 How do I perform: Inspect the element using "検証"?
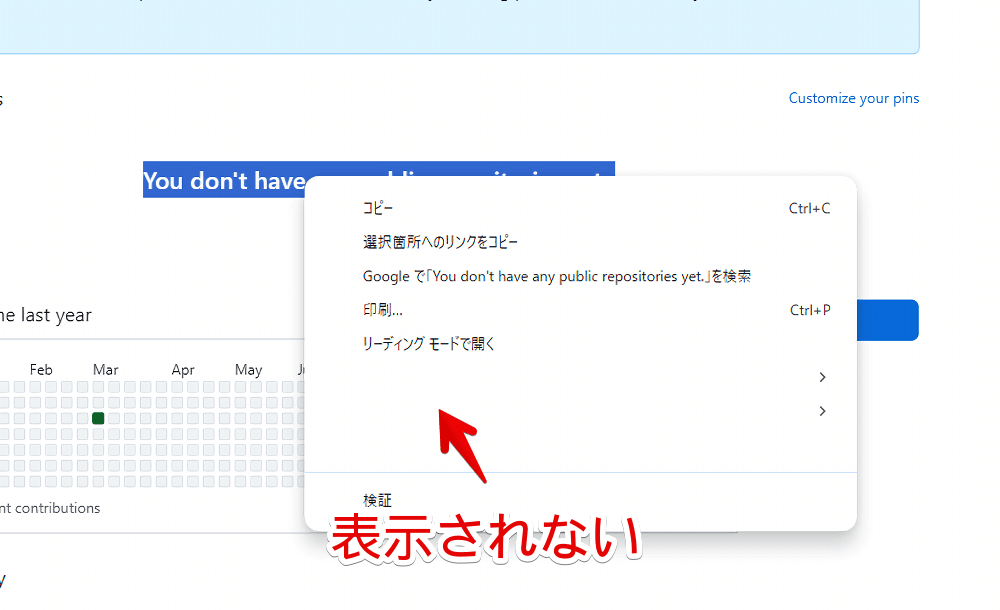(x=376, y=500)
